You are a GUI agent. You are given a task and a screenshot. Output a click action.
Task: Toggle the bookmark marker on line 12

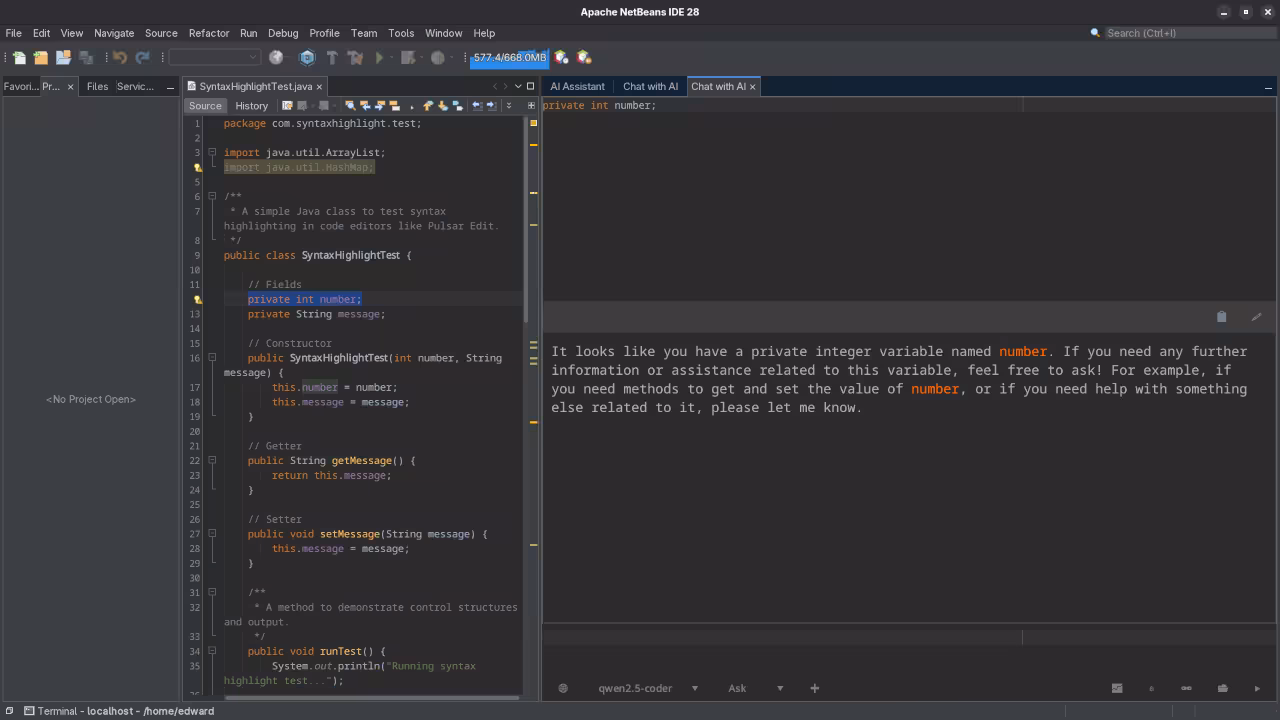(x=198, y=299)
